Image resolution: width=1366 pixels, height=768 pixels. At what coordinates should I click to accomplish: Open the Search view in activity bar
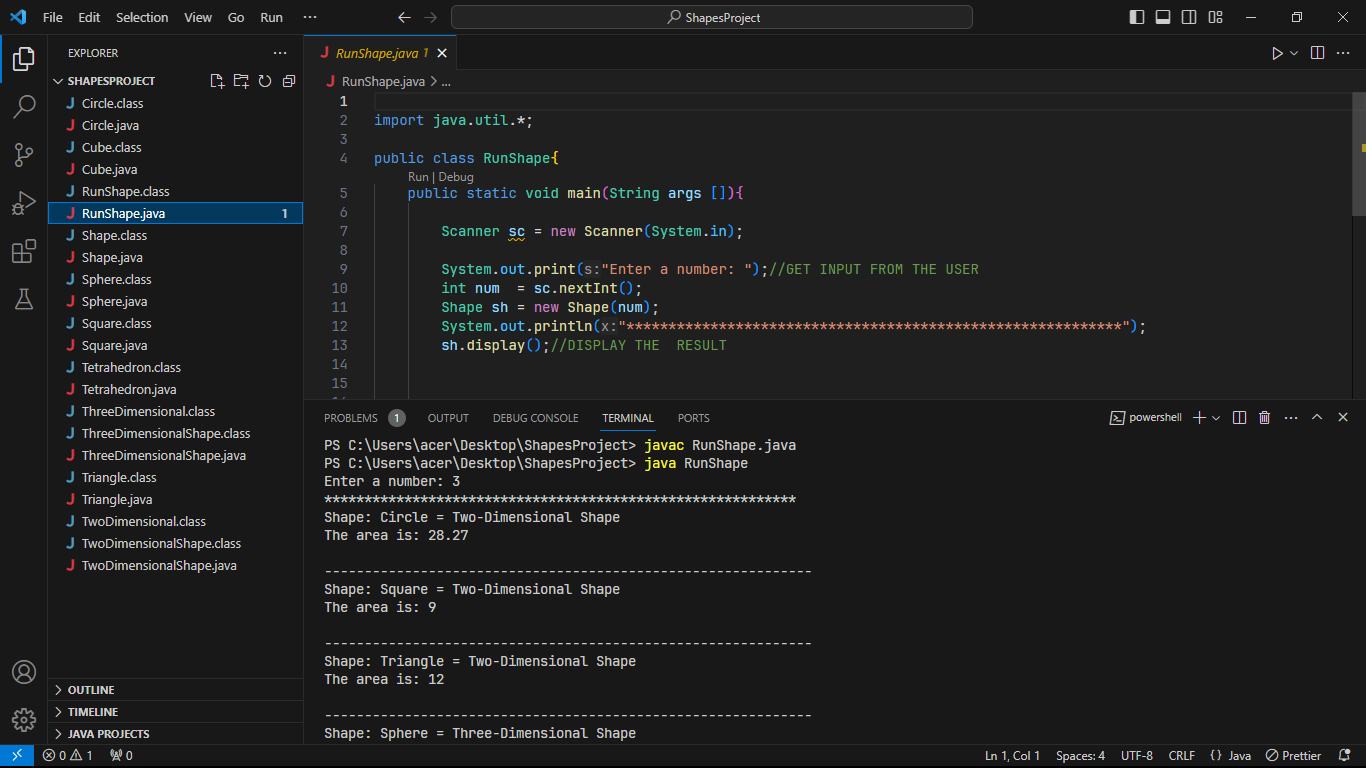click(24, 106)
